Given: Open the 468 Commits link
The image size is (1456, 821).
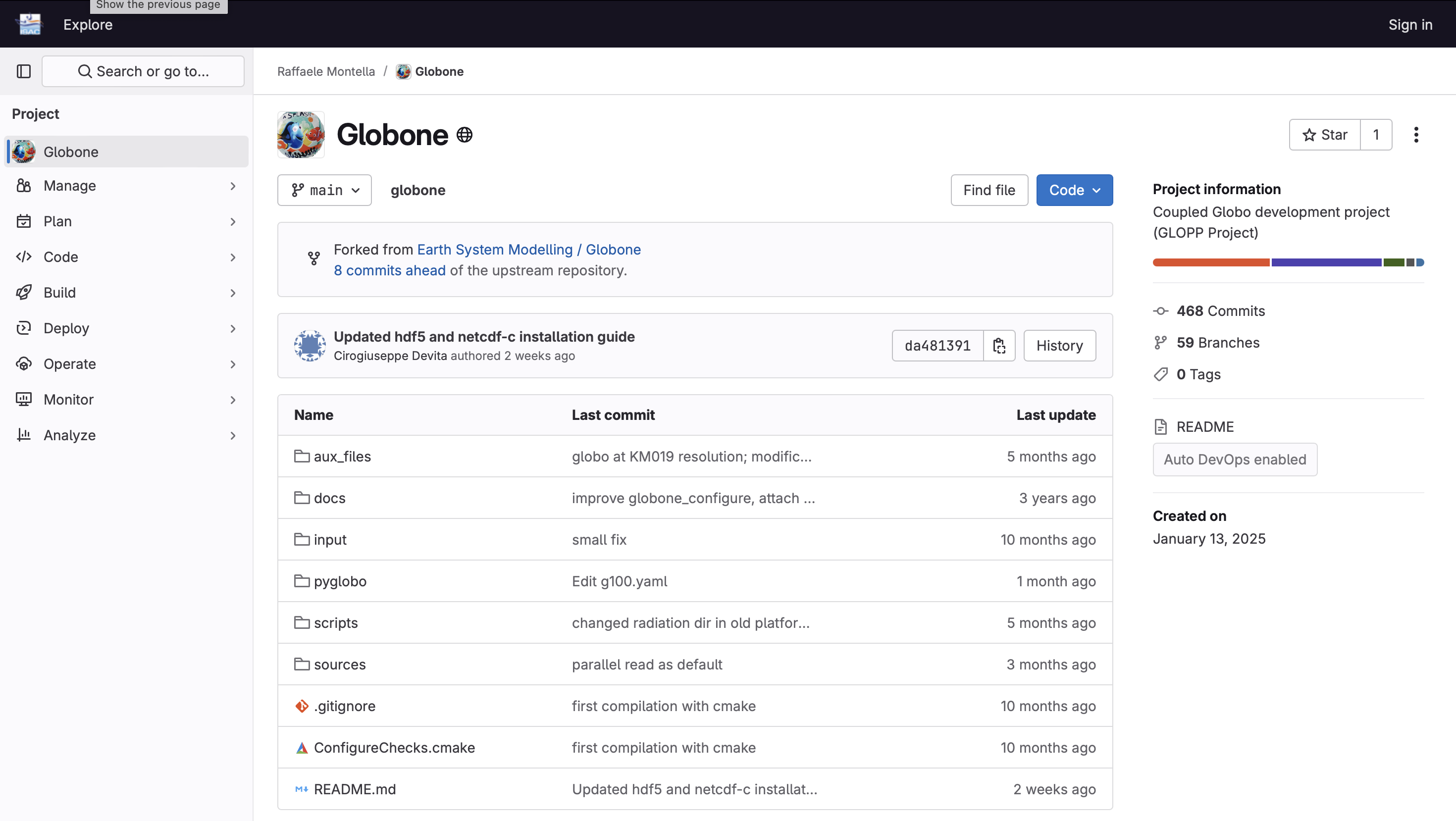Looking at the screenshot, I should [1220, 311].
